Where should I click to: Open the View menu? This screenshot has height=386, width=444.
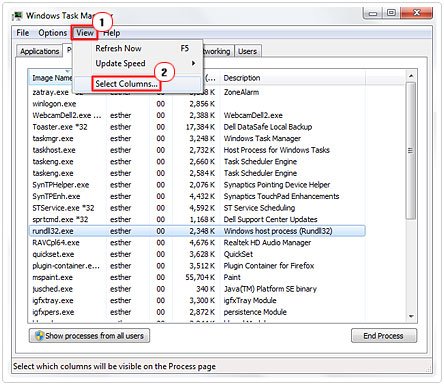[x=85, y=33]
